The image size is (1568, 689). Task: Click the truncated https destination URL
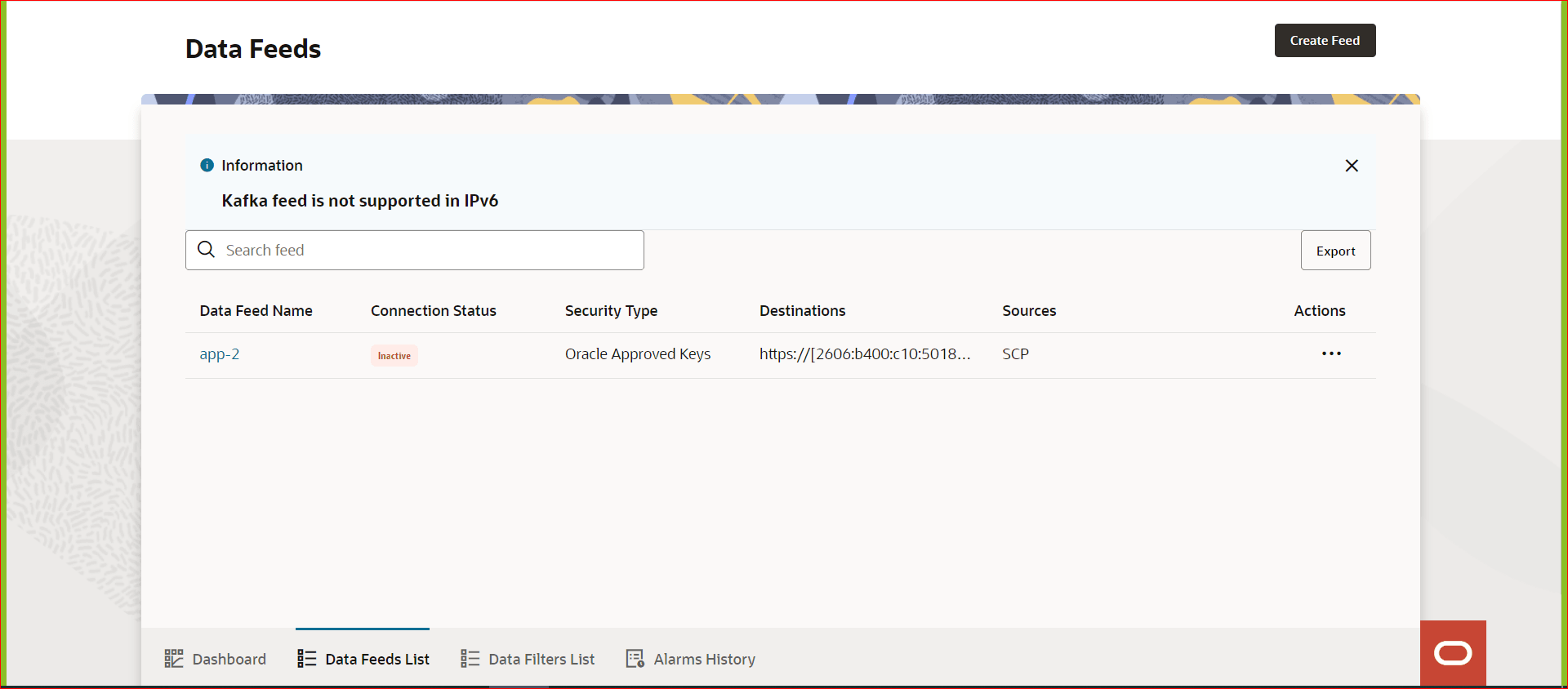(x=865, y=354)
